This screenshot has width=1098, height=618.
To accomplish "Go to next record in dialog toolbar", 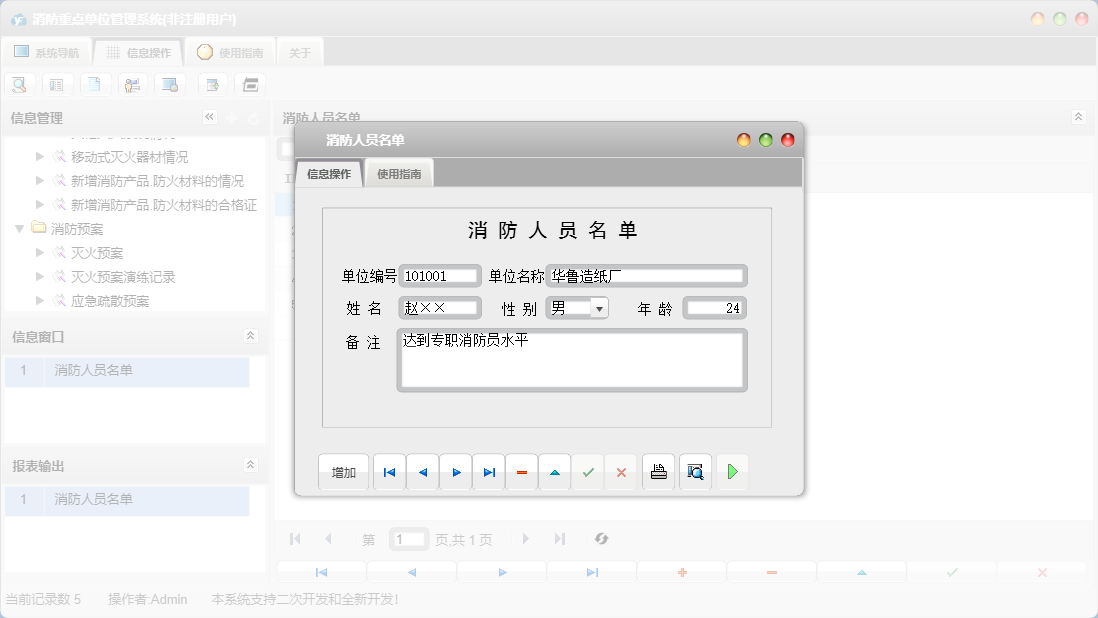I will point(456,472).
